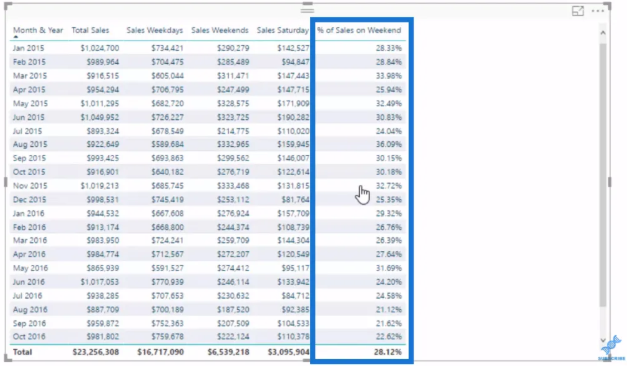Select the Apr 2015 row label

(29, 89)
